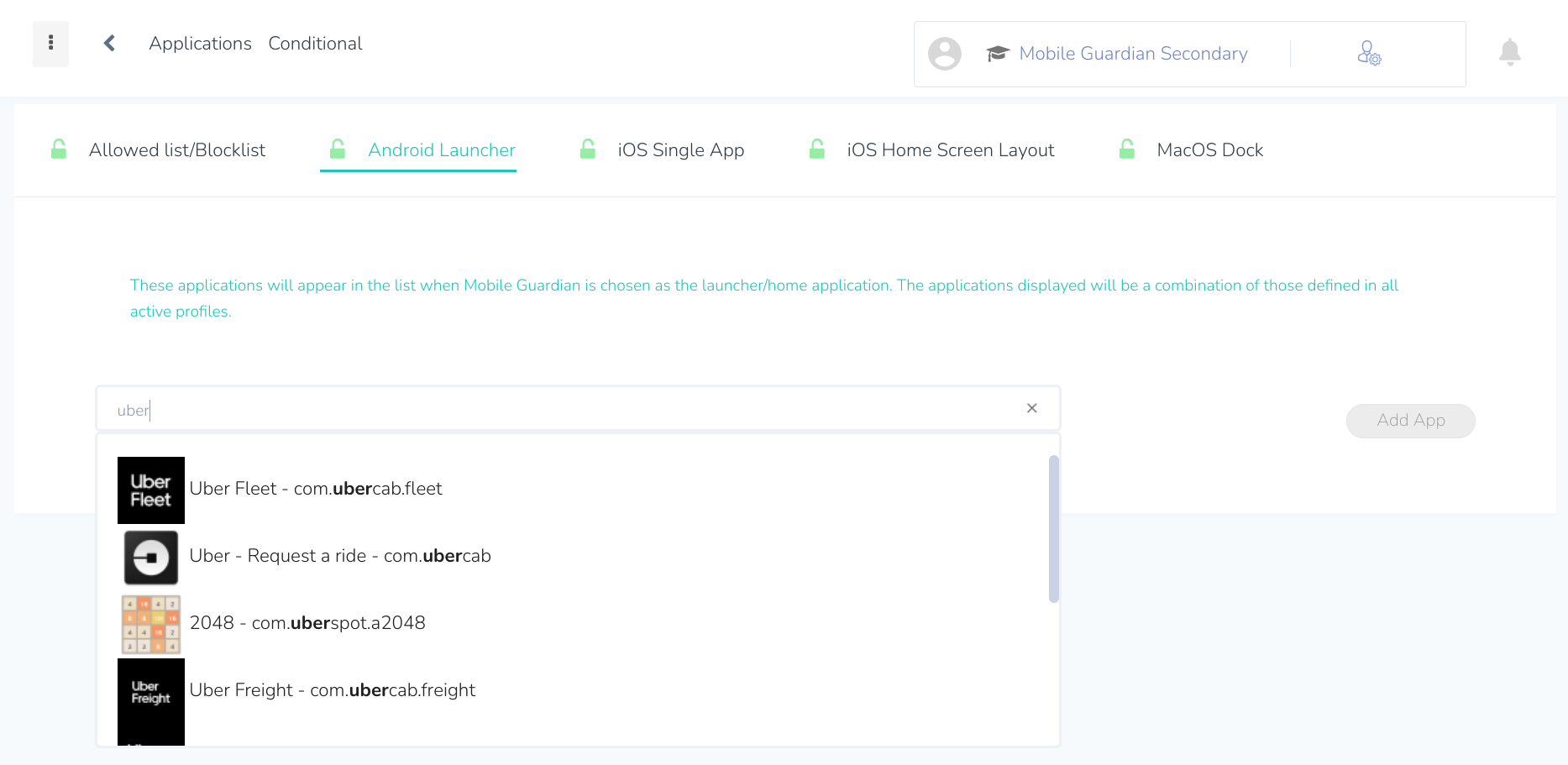
Task: Click the Add App button
Action: (1411, 421)
